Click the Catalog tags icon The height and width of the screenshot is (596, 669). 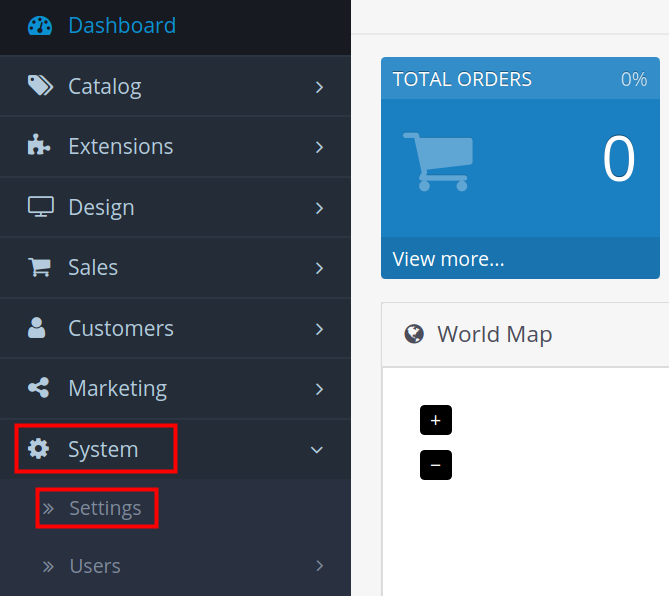(x=40, y=86)
